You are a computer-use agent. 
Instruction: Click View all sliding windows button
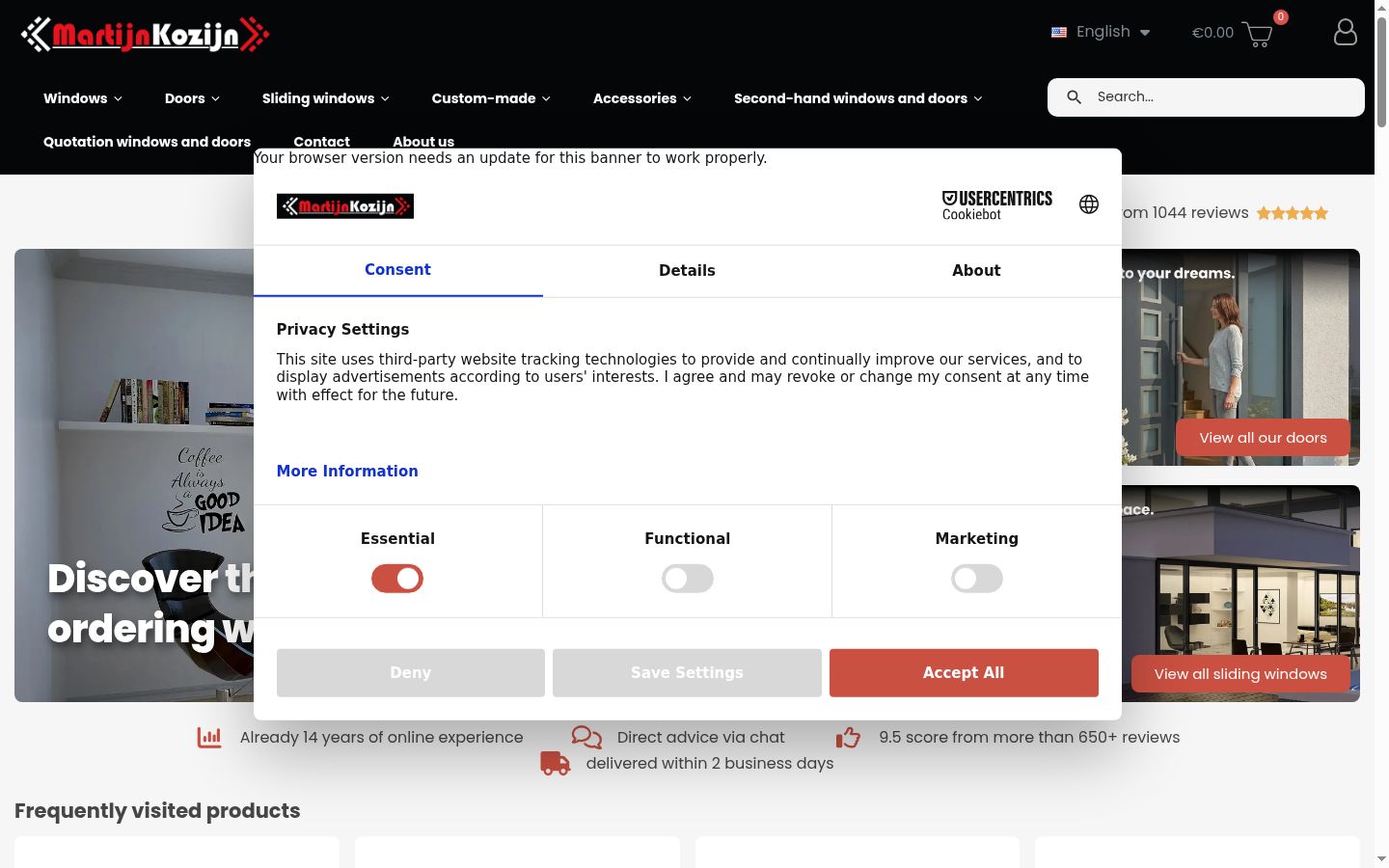(1240, 674)
